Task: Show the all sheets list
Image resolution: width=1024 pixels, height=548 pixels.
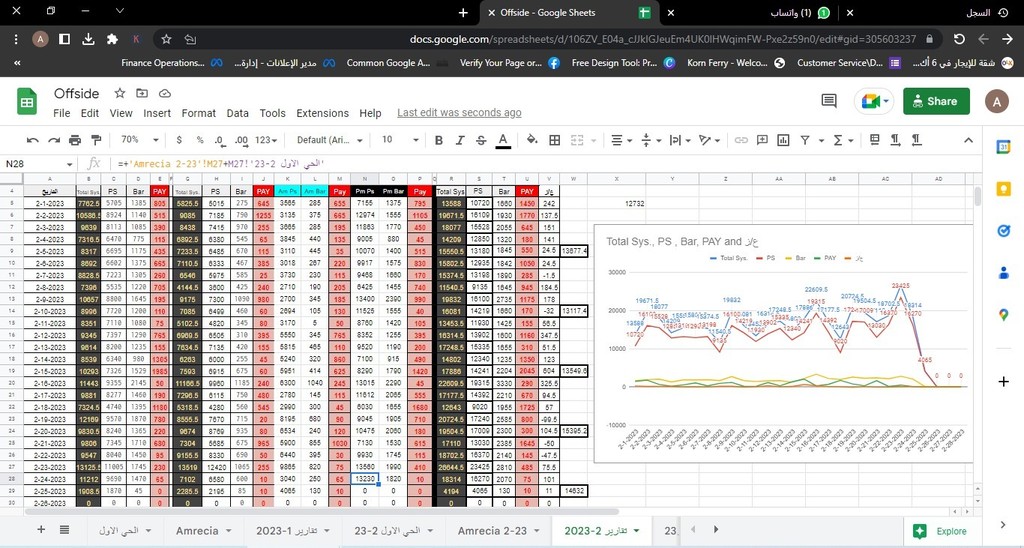Action: [x=64, y=530]
